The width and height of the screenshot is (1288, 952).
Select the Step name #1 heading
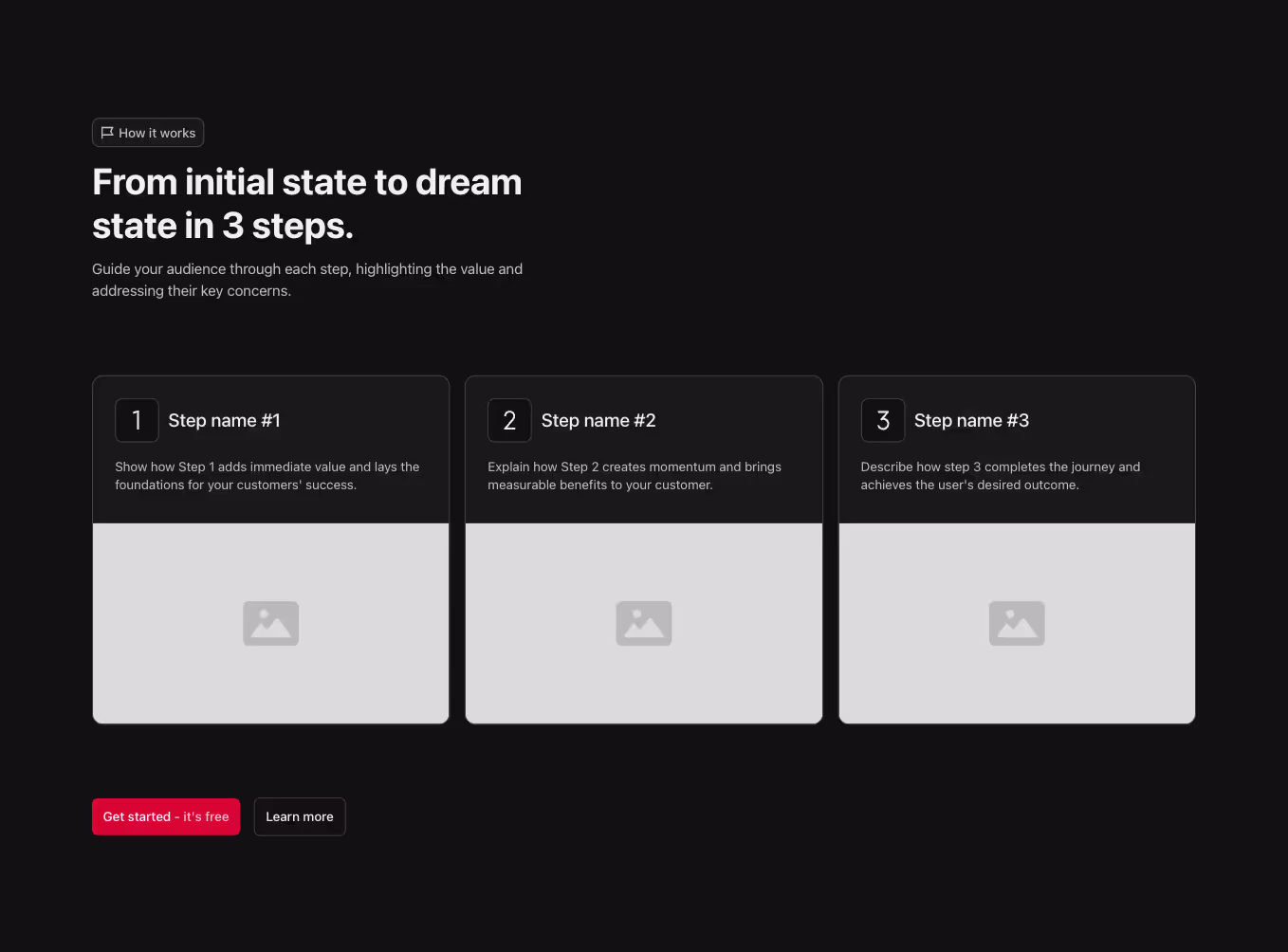(x=225, y=420)
